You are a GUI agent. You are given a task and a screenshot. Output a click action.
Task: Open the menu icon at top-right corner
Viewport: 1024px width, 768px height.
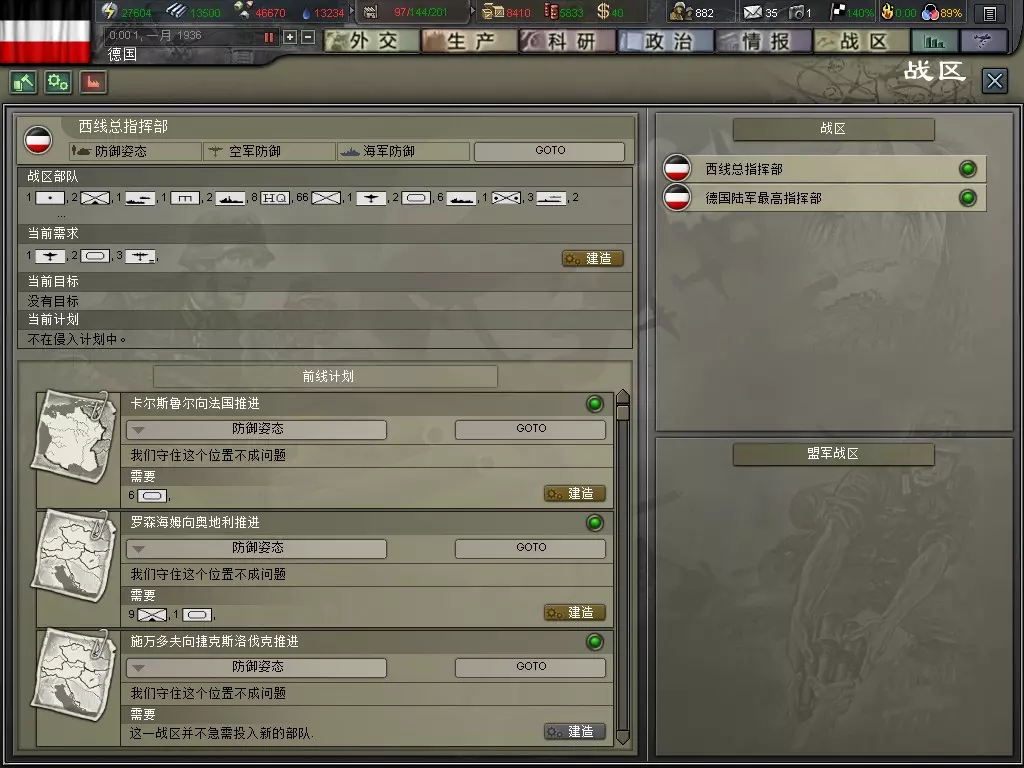coord(989,13)
